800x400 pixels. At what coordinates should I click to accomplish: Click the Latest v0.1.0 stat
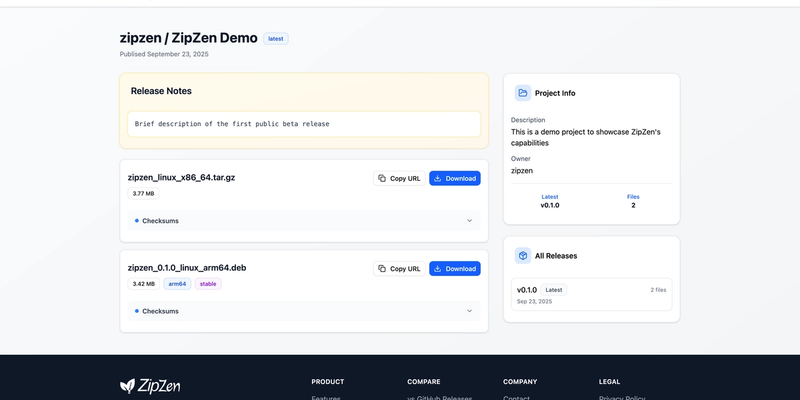[x=549, y=201]
